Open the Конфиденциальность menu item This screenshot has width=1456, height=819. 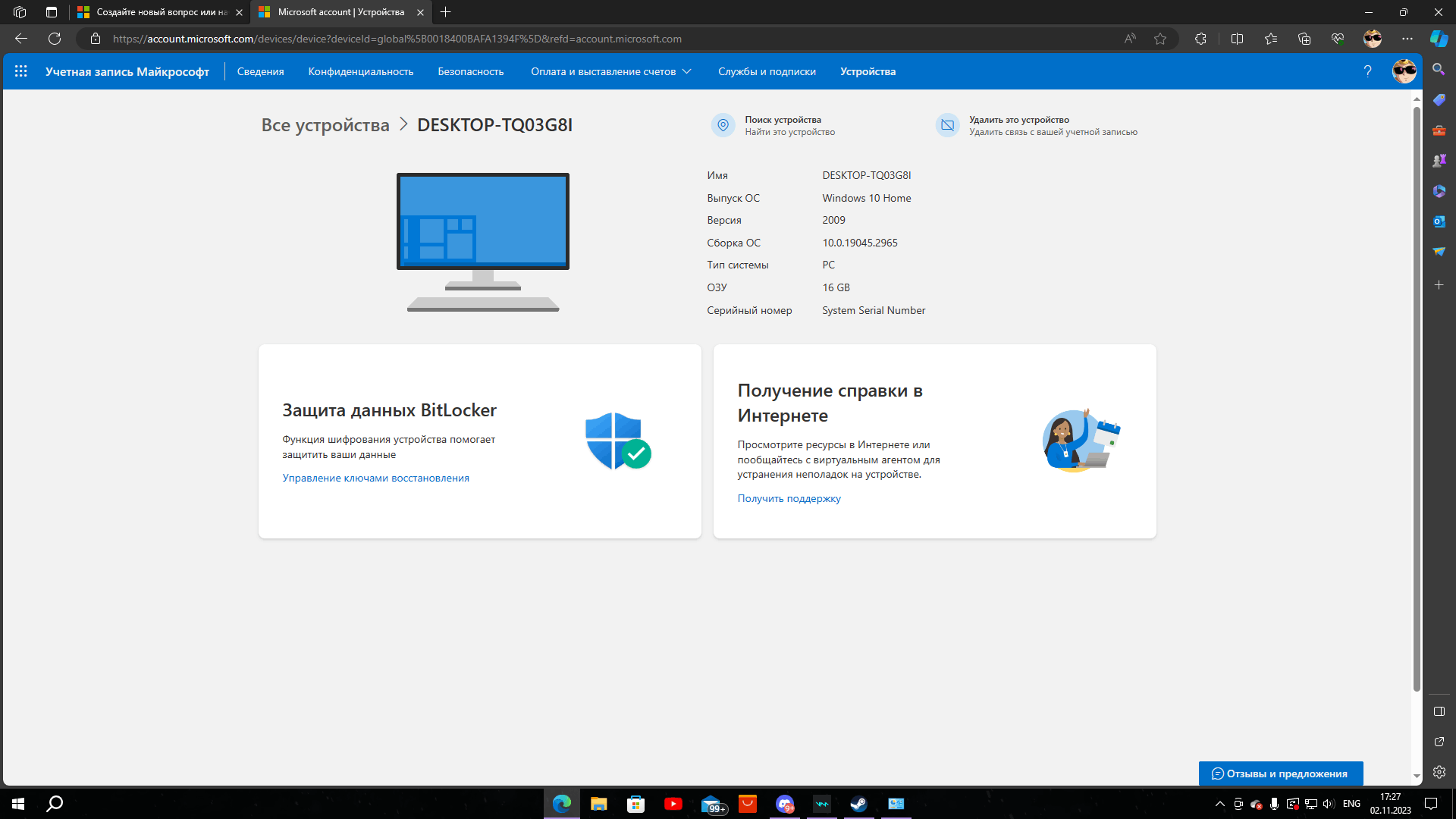[360, 71]
